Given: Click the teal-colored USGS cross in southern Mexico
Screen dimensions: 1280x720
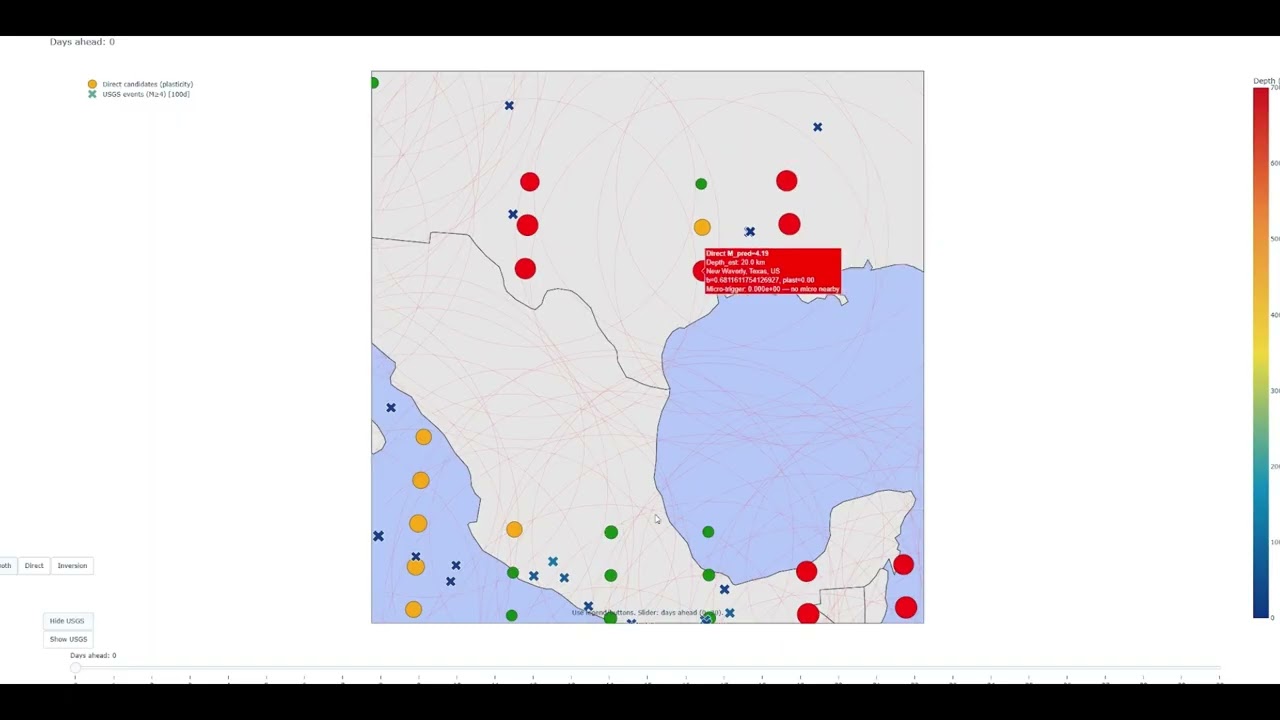Looking at the screenshot, I should click(553, 562).
